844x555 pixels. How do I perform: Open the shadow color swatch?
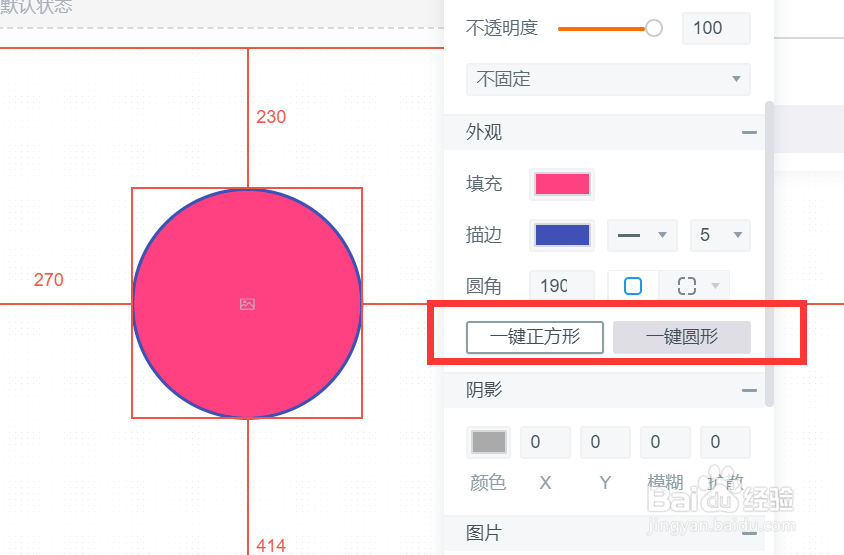click(x=488, y=442)
